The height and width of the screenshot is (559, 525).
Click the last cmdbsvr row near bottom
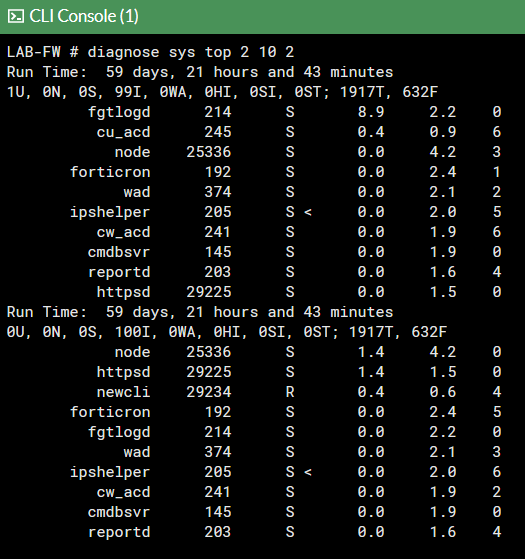click(294, 512)
